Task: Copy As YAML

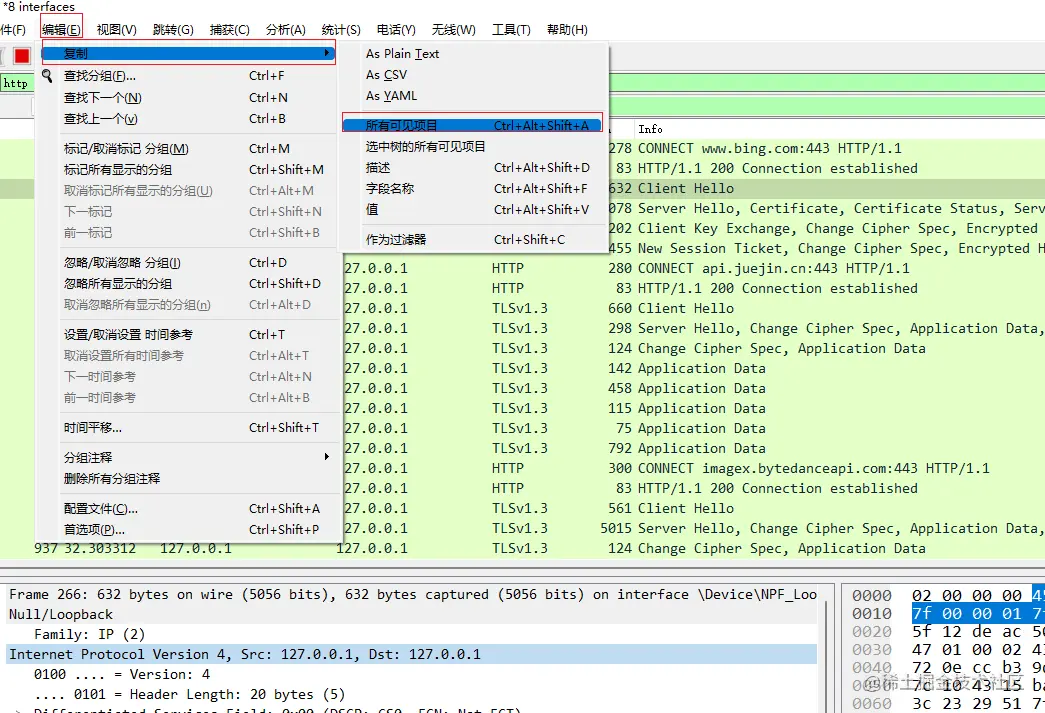Action: point(475,96)
